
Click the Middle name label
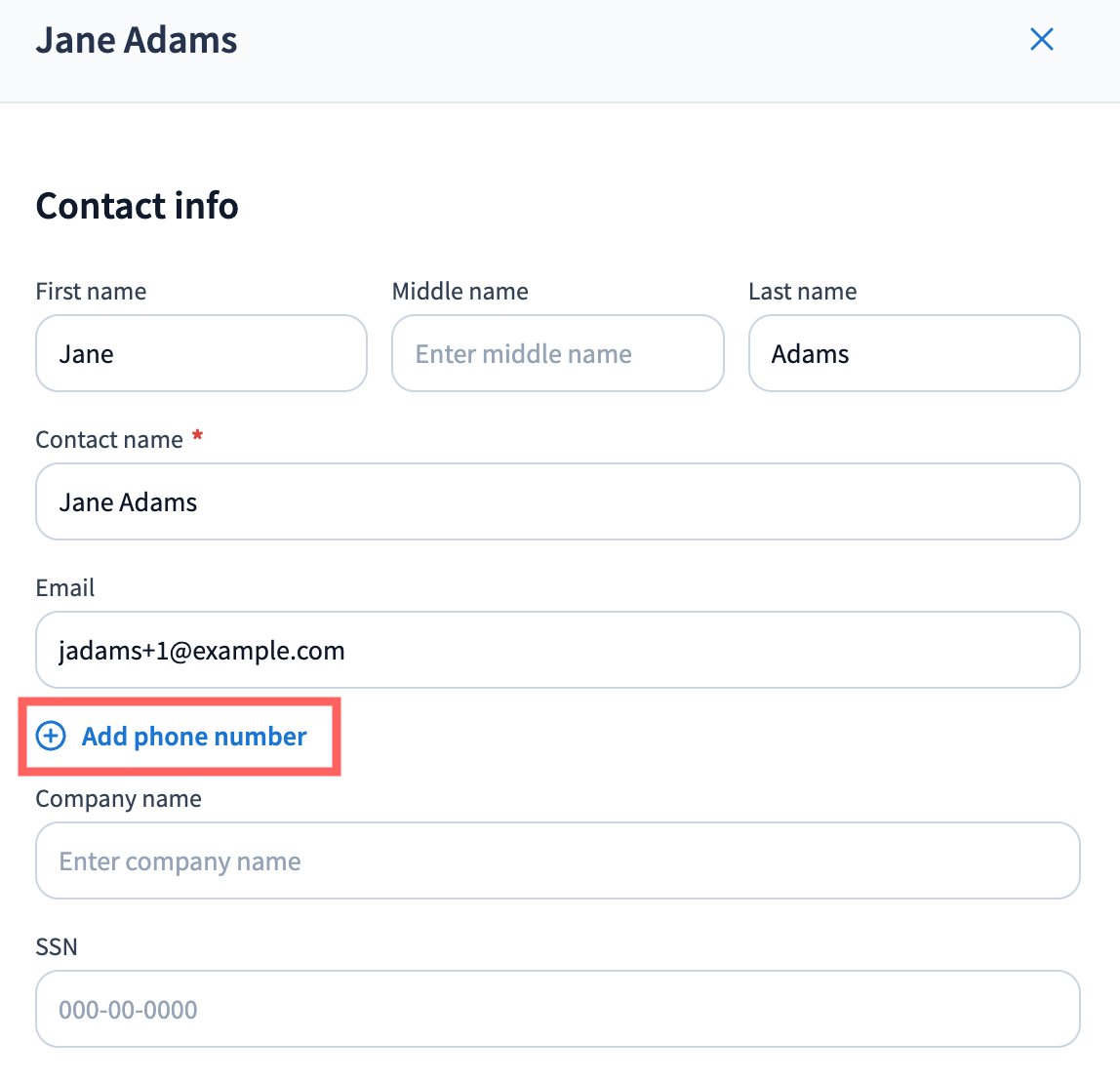tap(460, 292)
